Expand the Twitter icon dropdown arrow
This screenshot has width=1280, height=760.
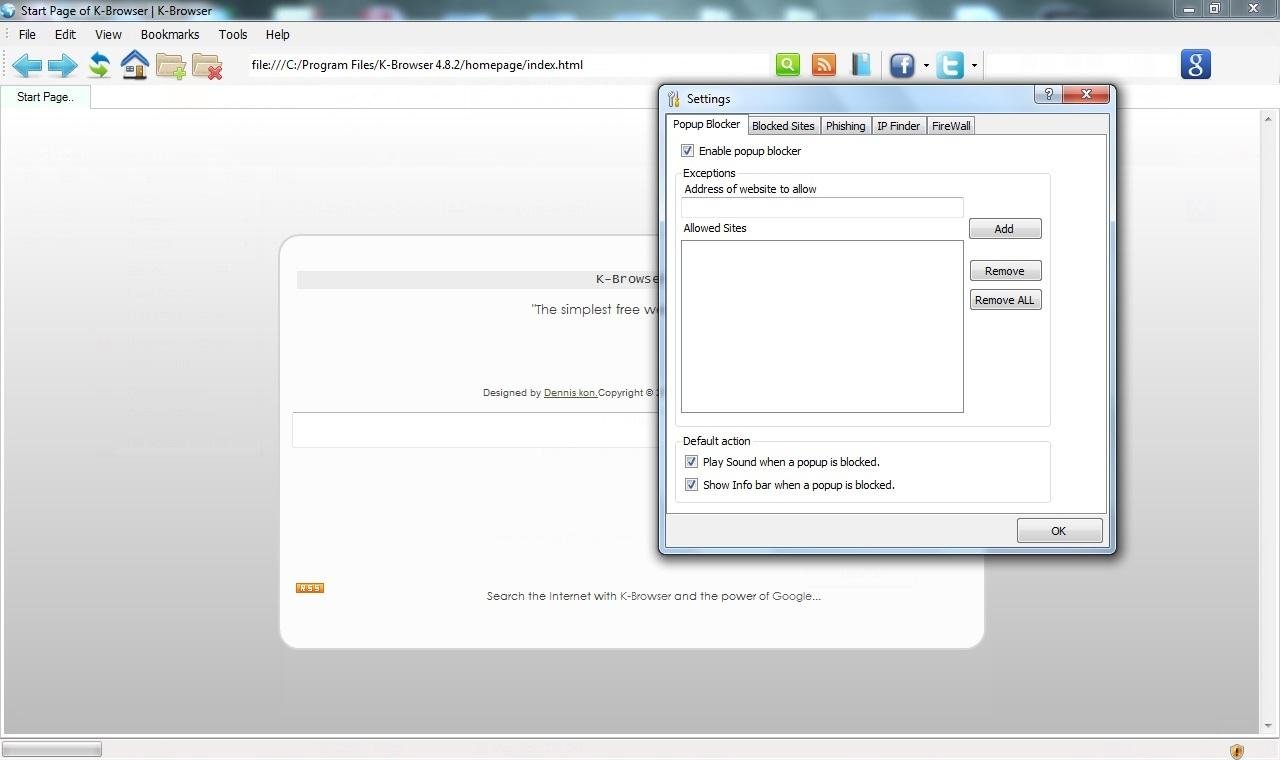(x=973, y=64)
